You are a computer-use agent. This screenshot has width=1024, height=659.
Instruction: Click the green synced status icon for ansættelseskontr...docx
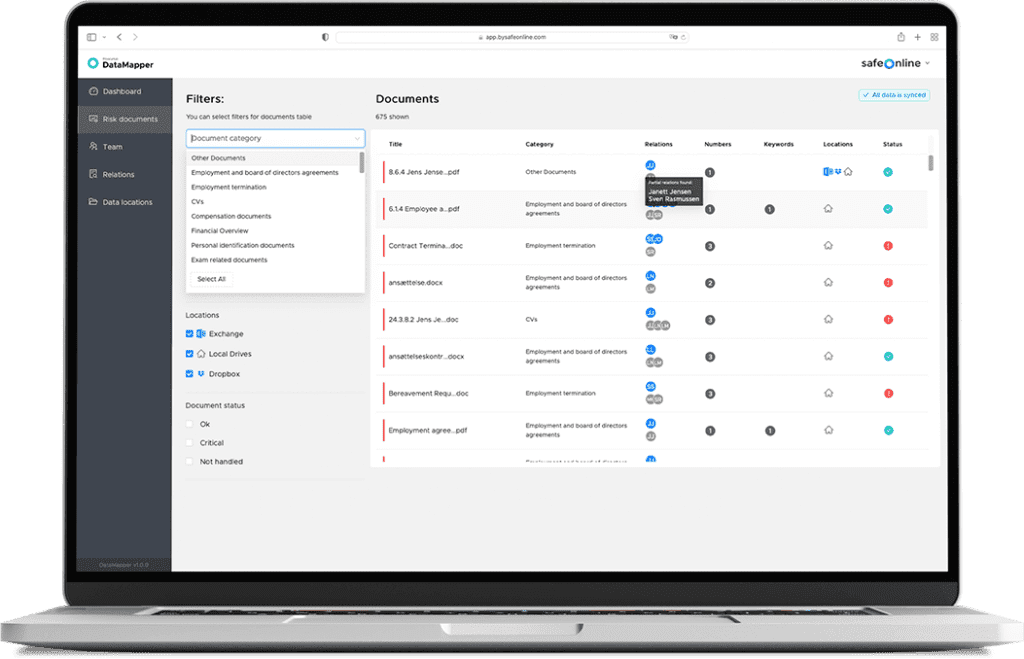pos(888,356)
